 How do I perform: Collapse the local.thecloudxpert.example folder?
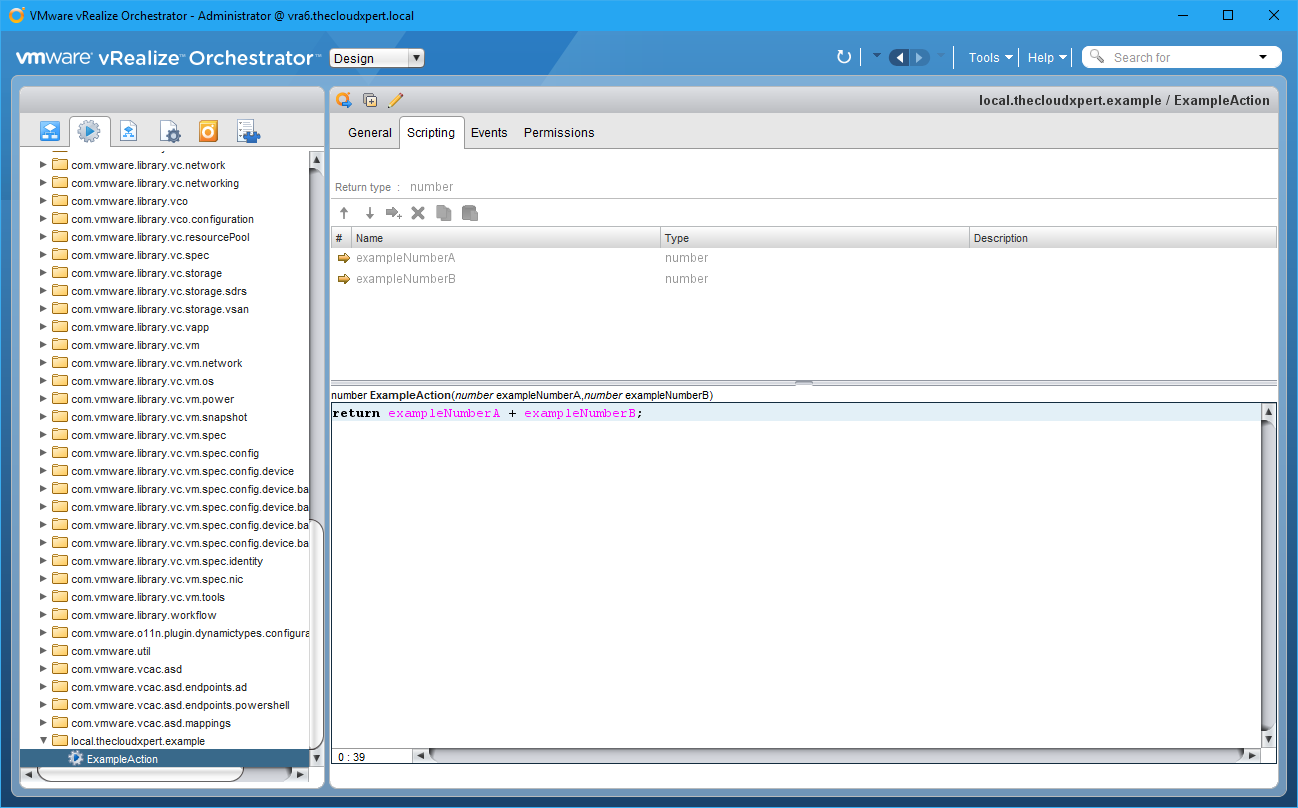tap(43, 741)
